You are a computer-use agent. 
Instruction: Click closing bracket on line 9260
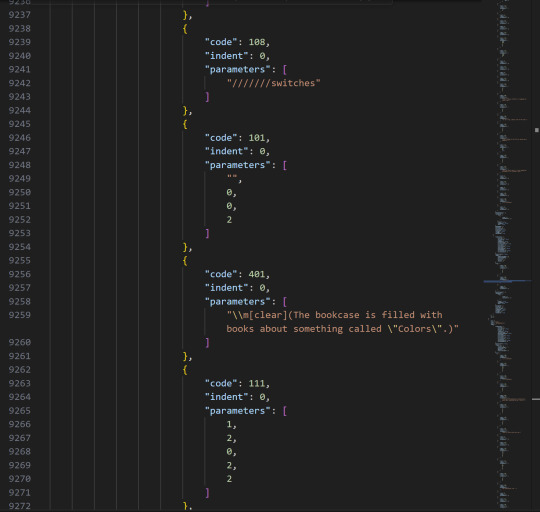[207, 342]
